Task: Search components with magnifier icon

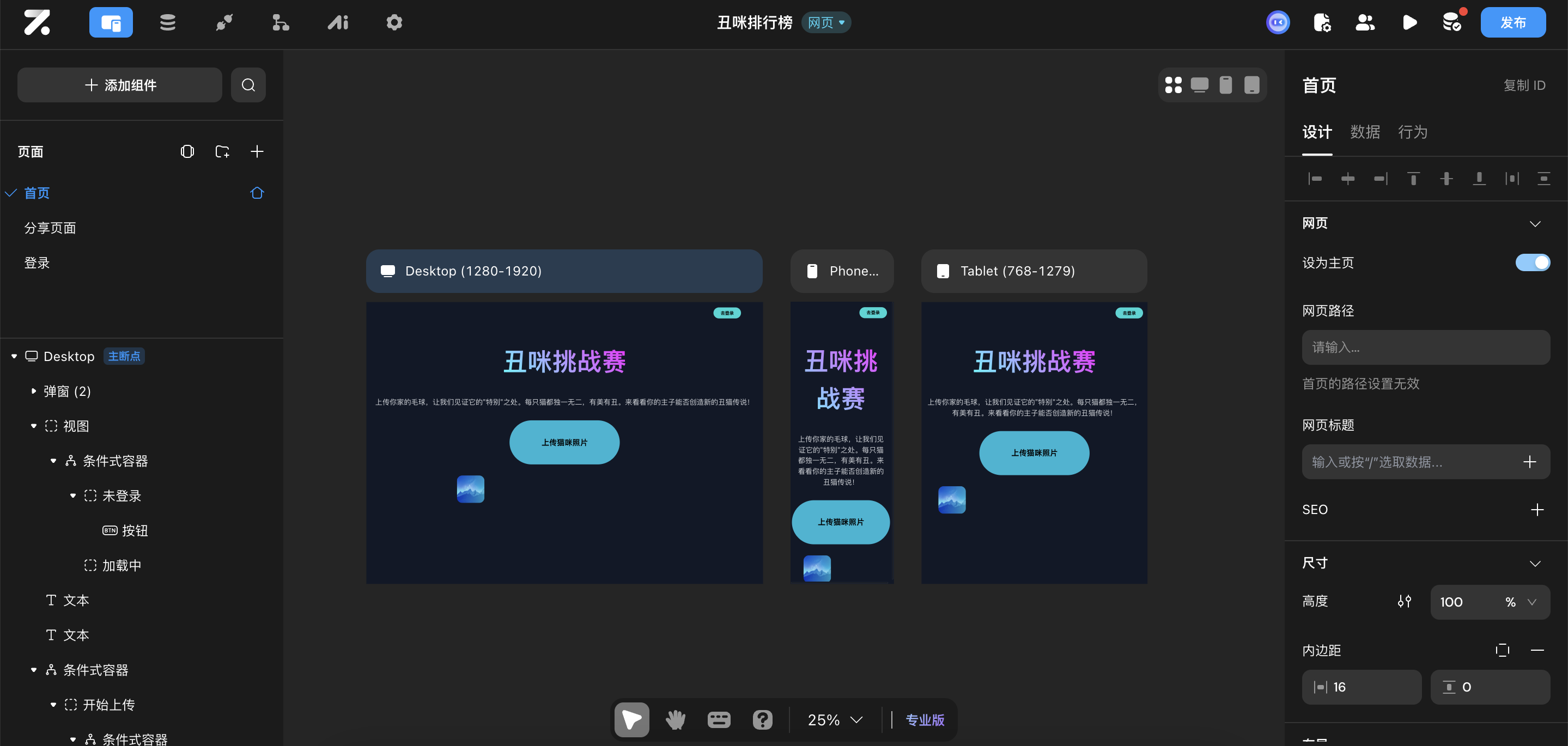Action: [248, 84]
